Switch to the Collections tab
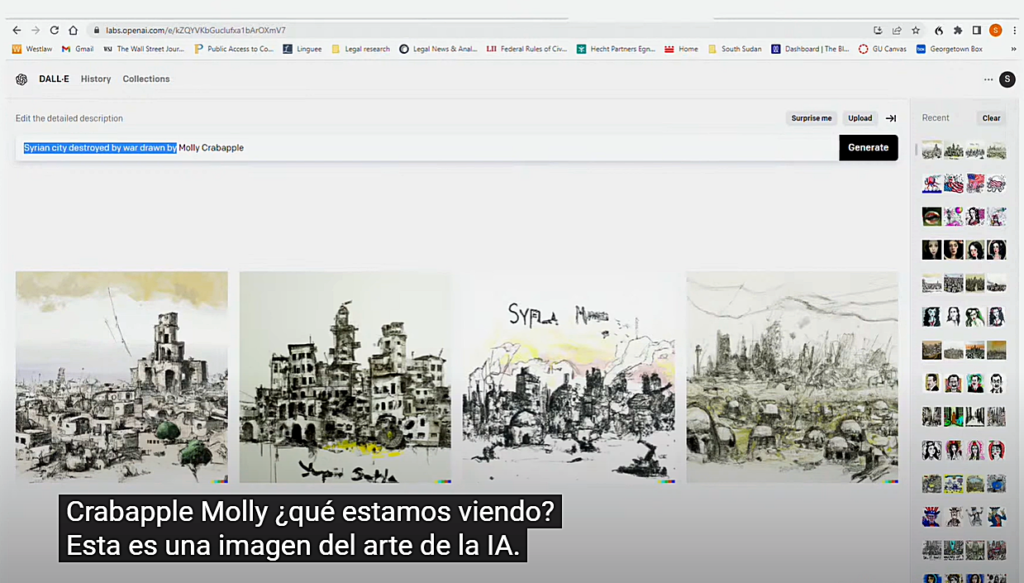The image size is (1024, 583). [146, 79]
